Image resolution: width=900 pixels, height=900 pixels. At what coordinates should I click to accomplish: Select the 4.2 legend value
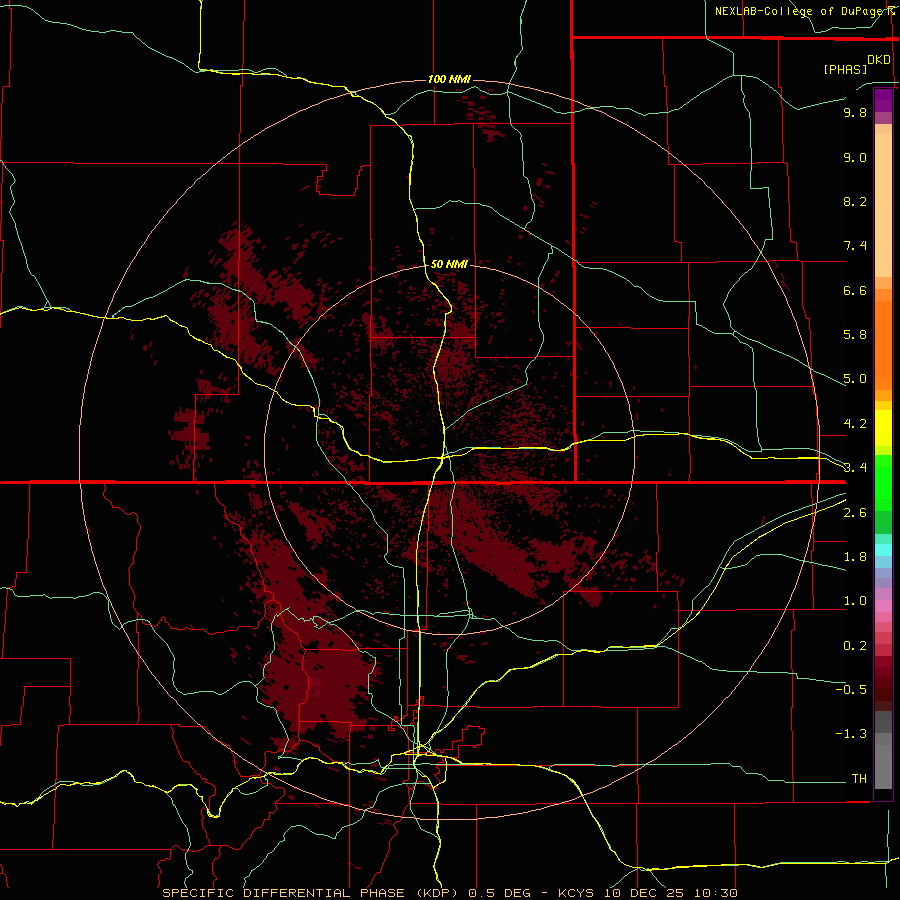coord(855,424)
